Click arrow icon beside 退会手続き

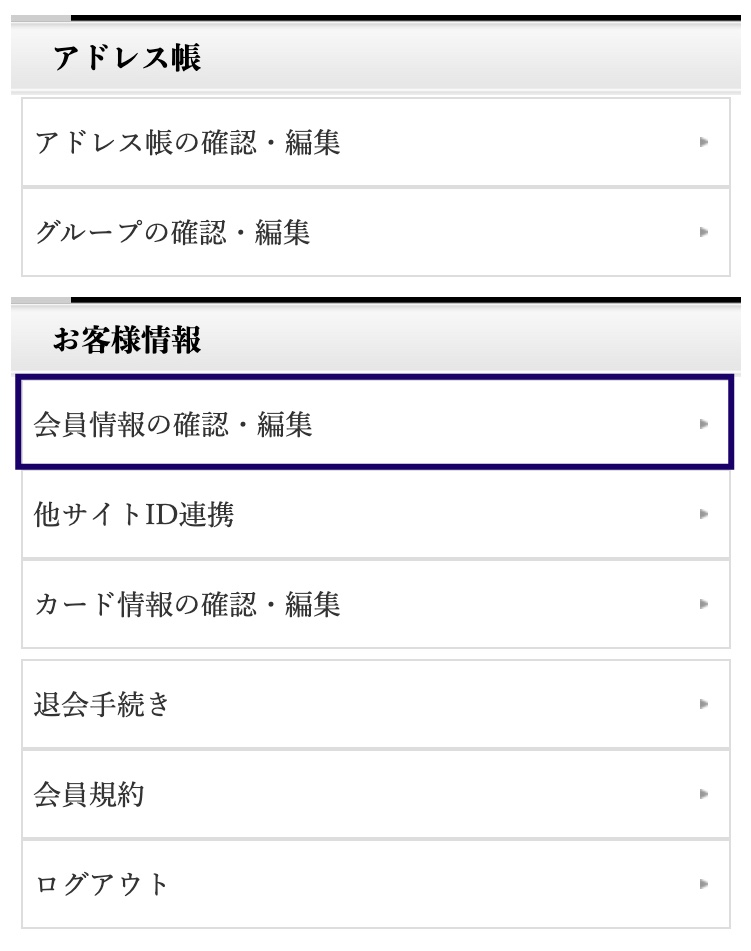[x=704, y=704]
